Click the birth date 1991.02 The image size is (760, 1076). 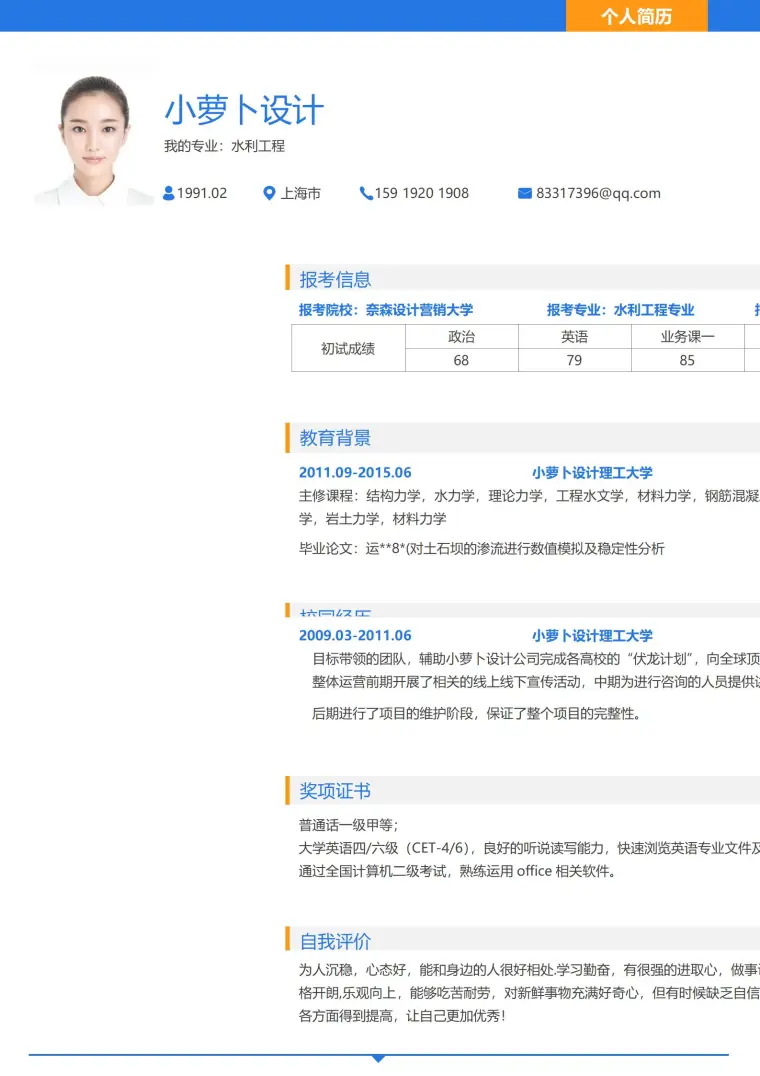click(x=202, y=194)
